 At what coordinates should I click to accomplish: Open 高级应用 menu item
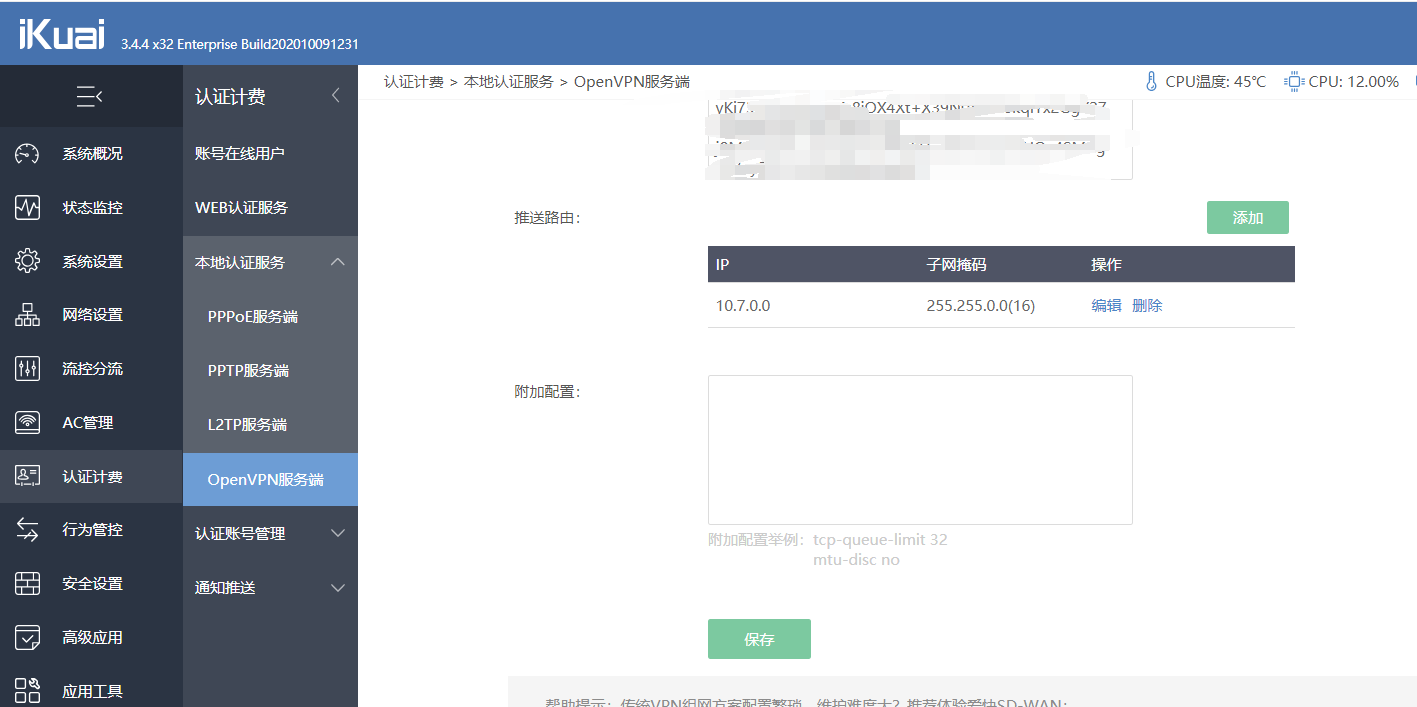[x=91, y=638]
